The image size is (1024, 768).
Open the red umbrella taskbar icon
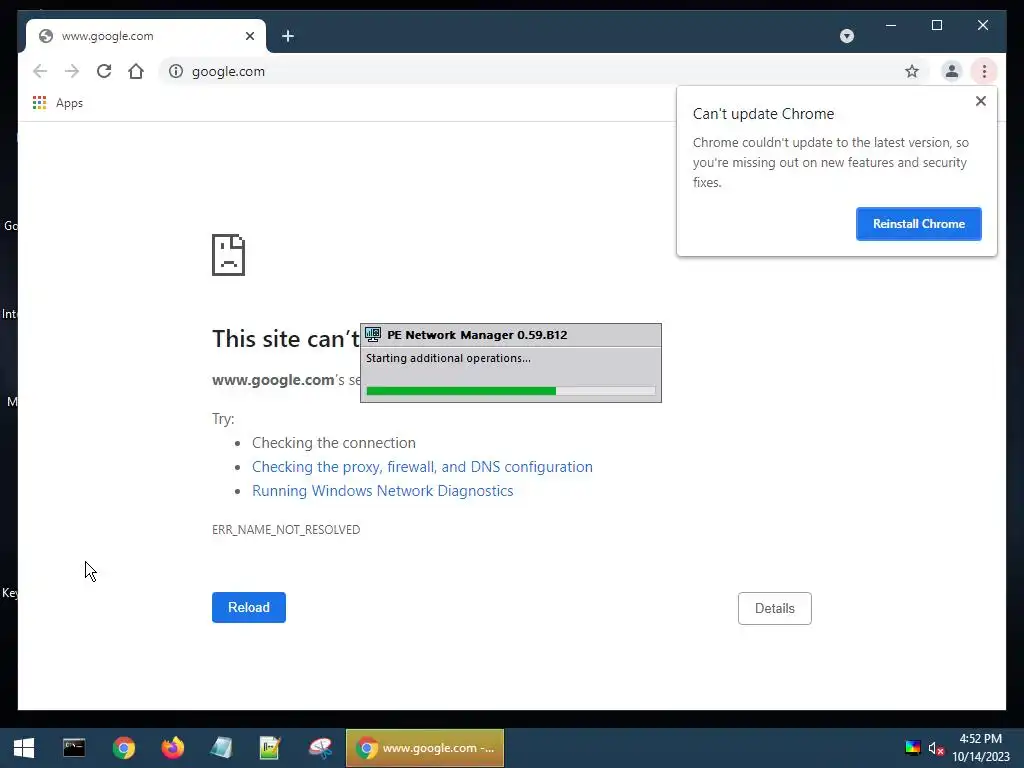[x=320, y=748]
